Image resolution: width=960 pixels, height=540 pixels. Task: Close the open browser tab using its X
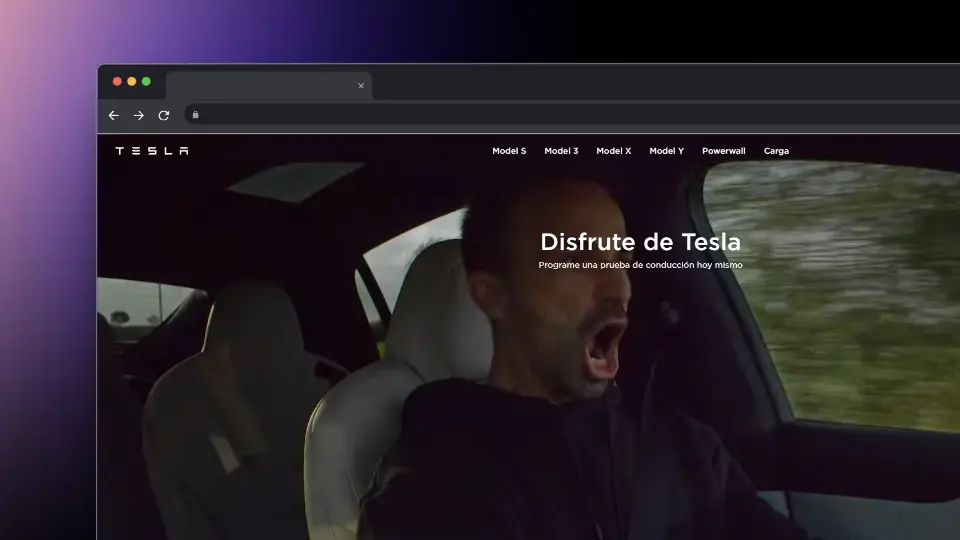tap(361, 86)
